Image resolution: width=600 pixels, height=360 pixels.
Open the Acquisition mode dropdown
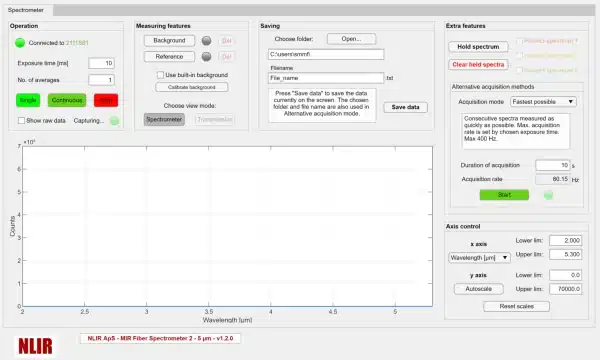(543, 102)
